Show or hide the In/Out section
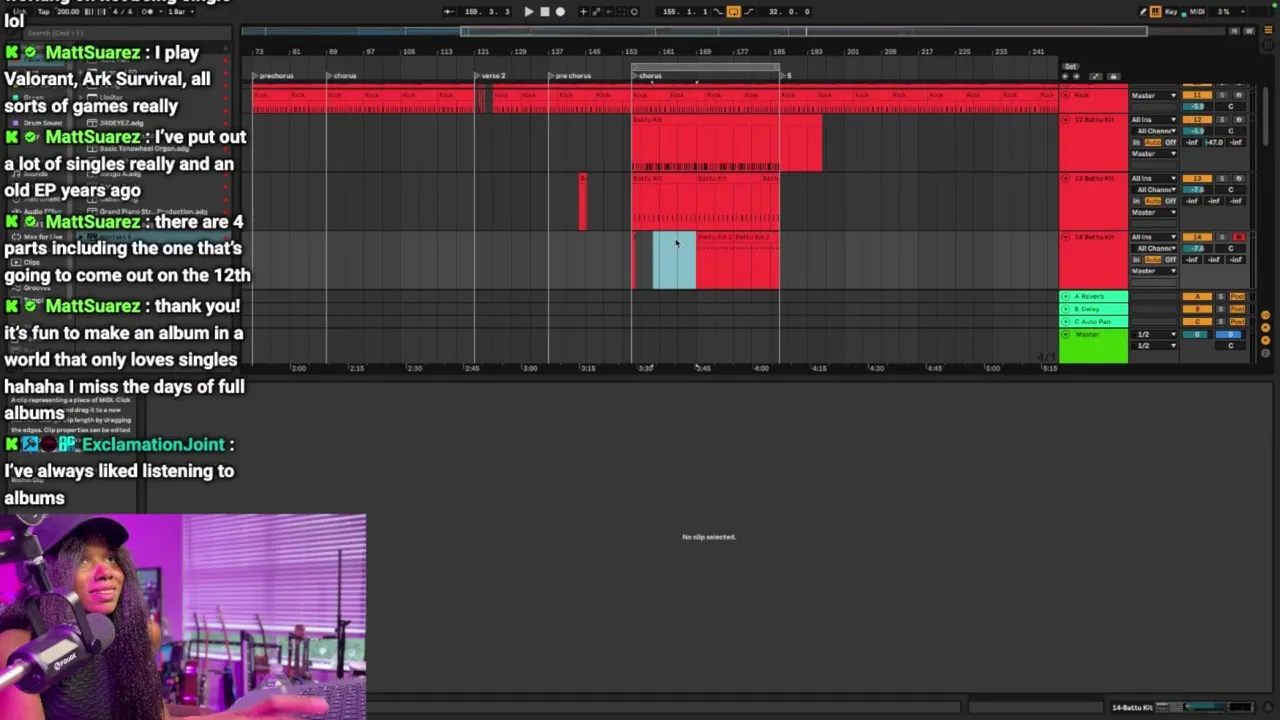 click(x=1265, y=315)
